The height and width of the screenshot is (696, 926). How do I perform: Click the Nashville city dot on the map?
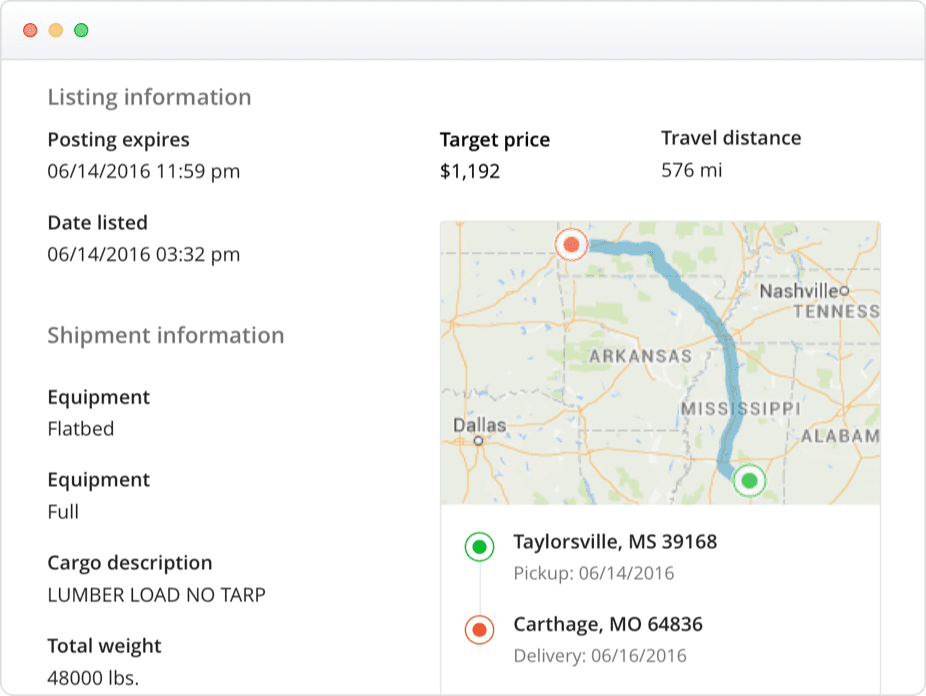point(845,290)
